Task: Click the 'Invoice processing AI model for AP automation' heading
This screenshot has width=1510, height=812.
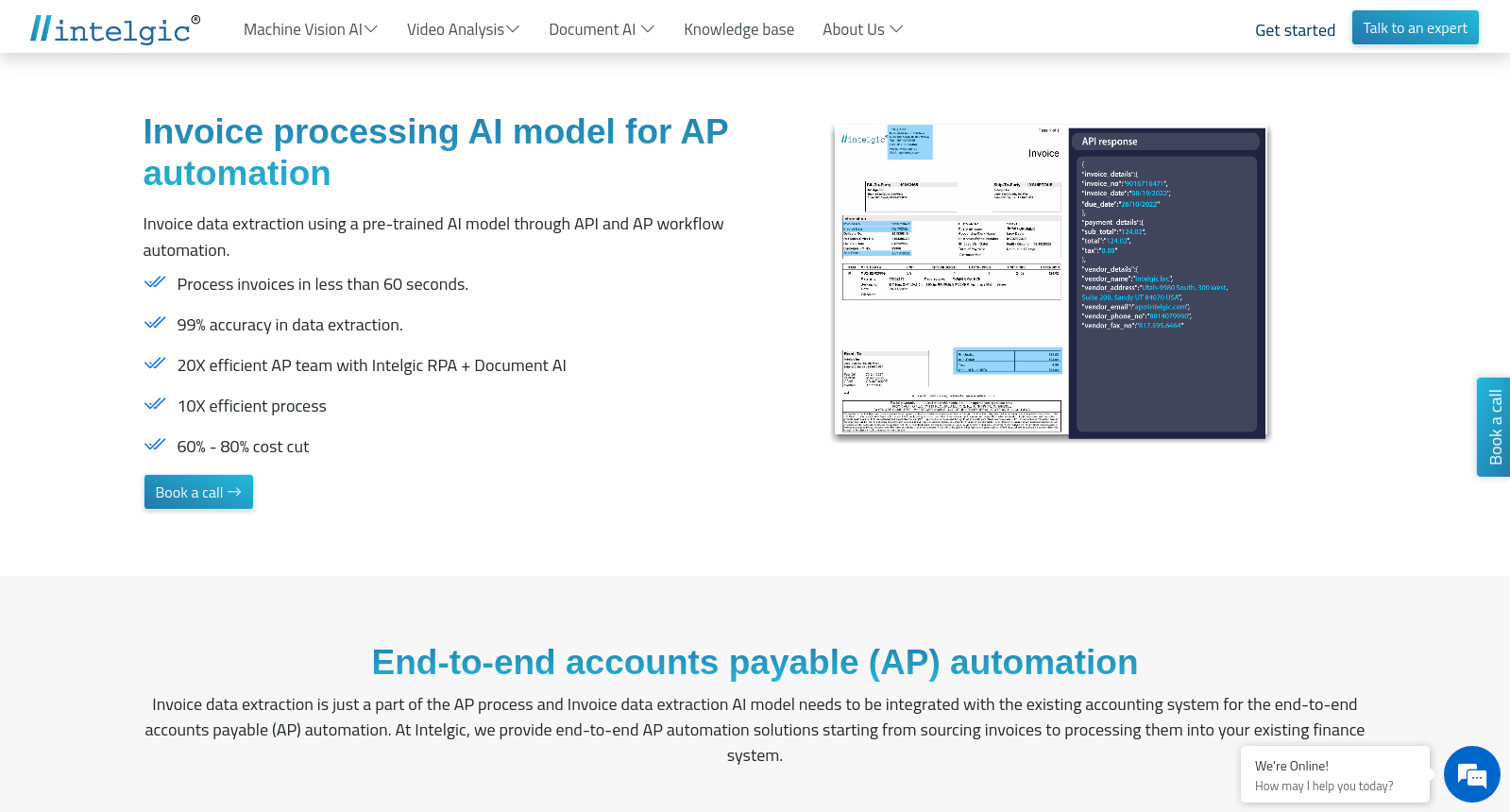Action: tap(436, 152)
